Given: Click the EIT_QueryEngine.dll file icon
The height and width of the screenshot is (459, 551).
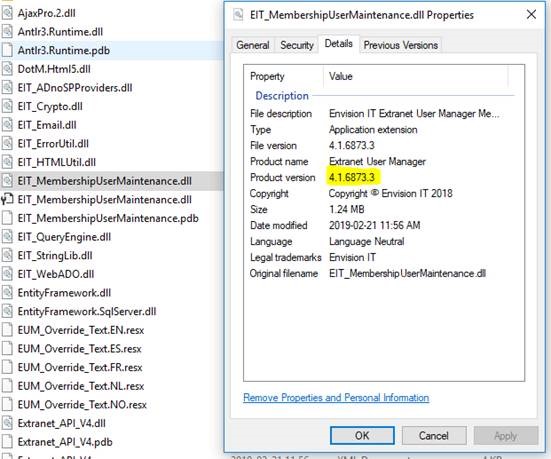Looking at the screenshot, I should point(7,237).
